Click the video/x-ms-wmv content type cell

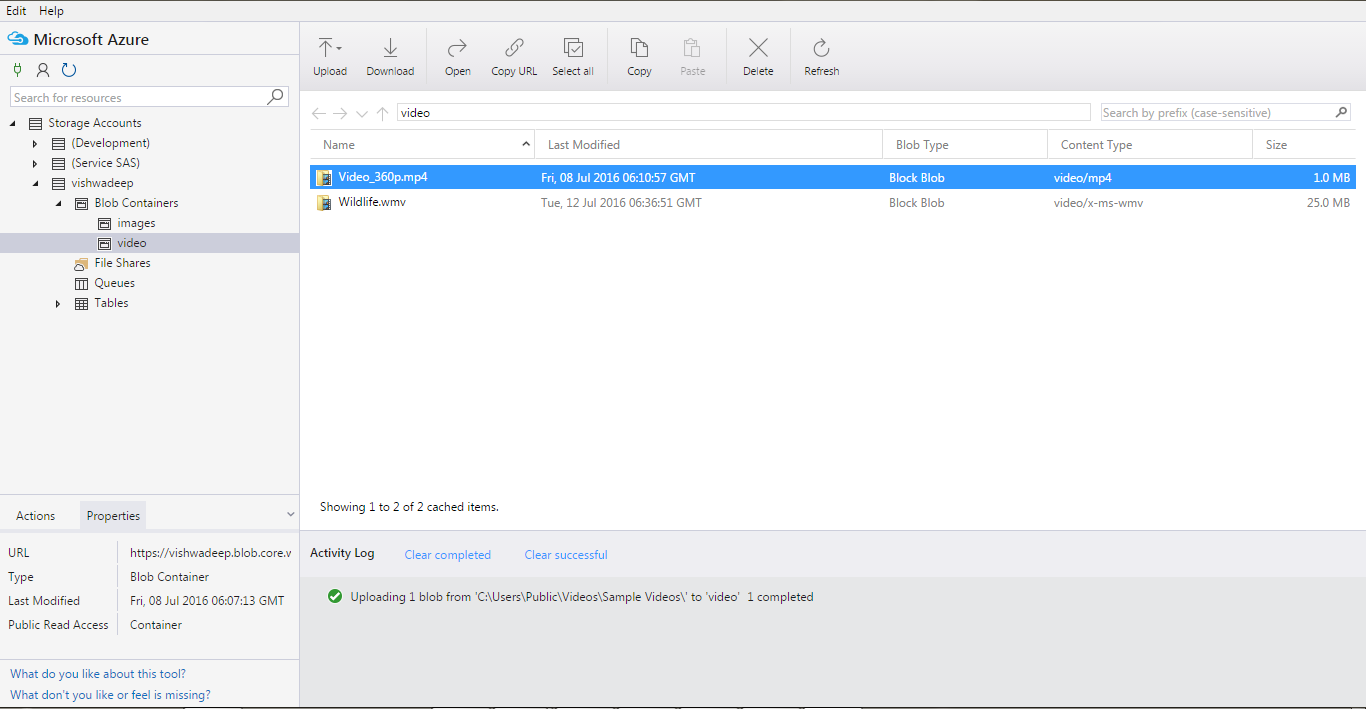1098,203
